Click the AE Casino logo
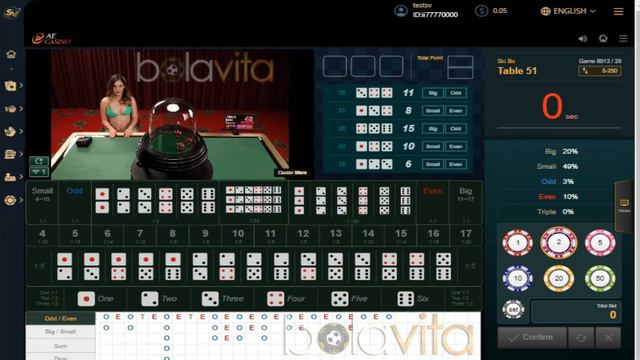The height and width of the screenshot is (360, 640). tap(51, 39)
